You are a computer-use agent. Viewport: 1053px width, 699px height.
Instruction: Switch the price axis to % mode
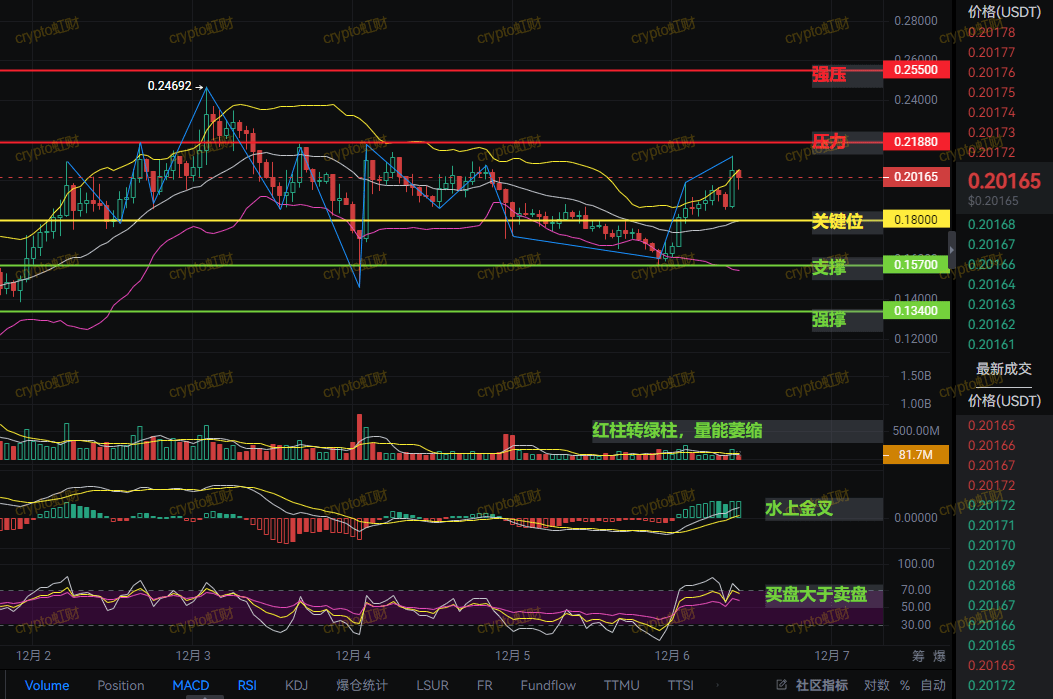pos(905,685)
